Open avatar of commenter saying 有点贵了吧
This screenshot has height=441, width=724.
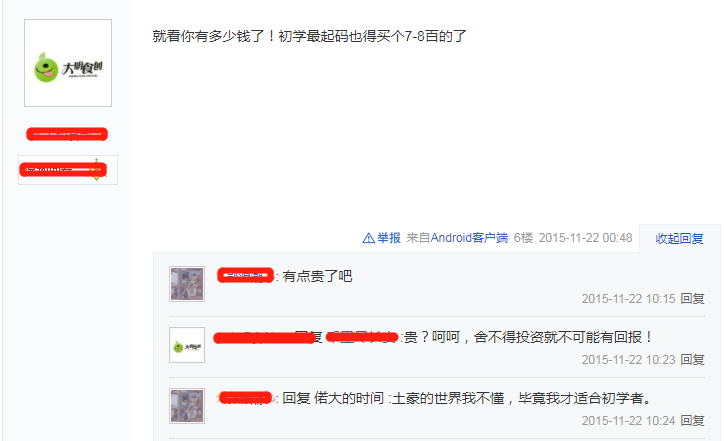pos(187,284)
